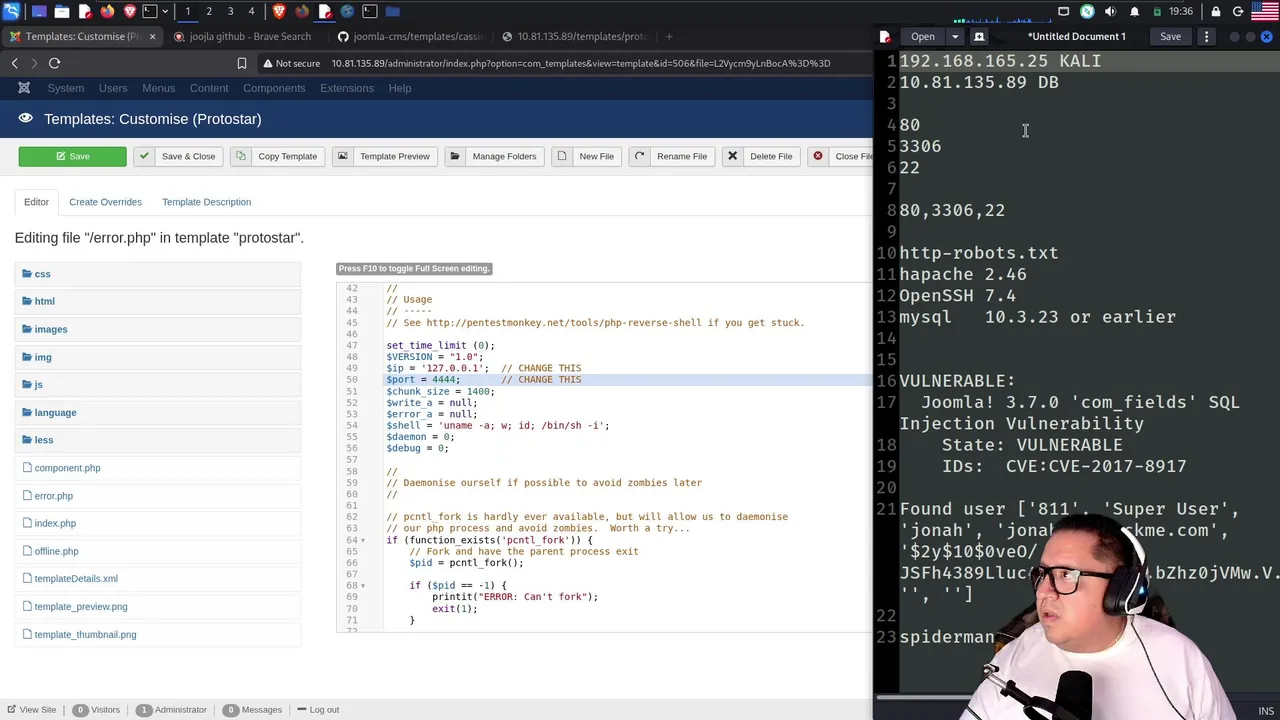This screenshot has width=1280, height=720.
Task: Click the lock screen icon in panel
Action: [x=1215, y=11]
